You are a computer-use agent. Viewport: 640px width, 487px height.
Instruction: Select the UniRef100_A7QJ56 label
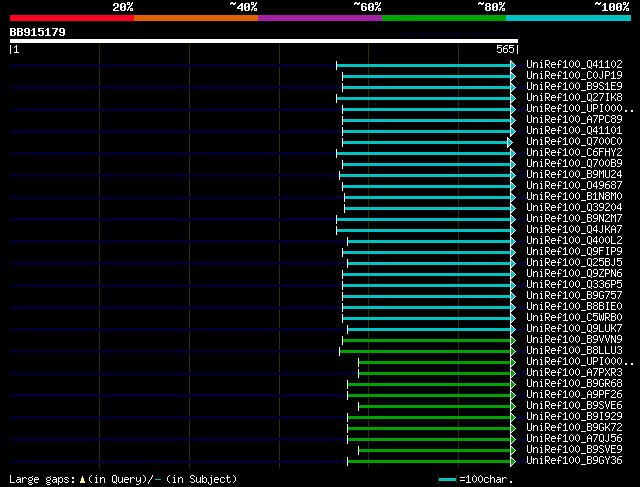(574, 439)
